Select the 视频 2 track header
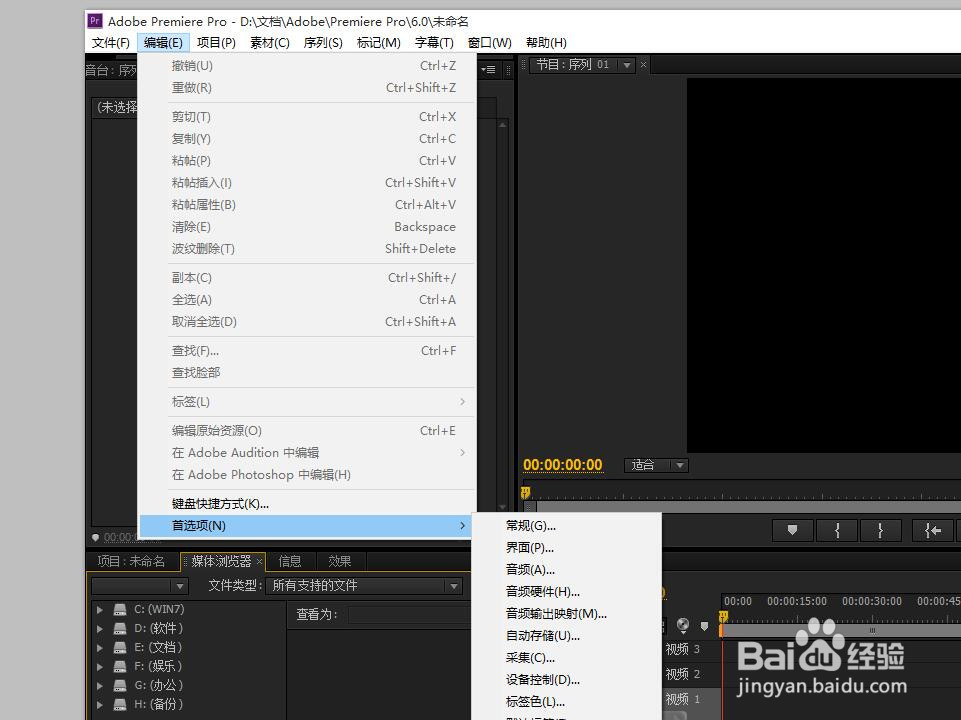Screen dimensions: 961x720 click(x=691, y=675)
